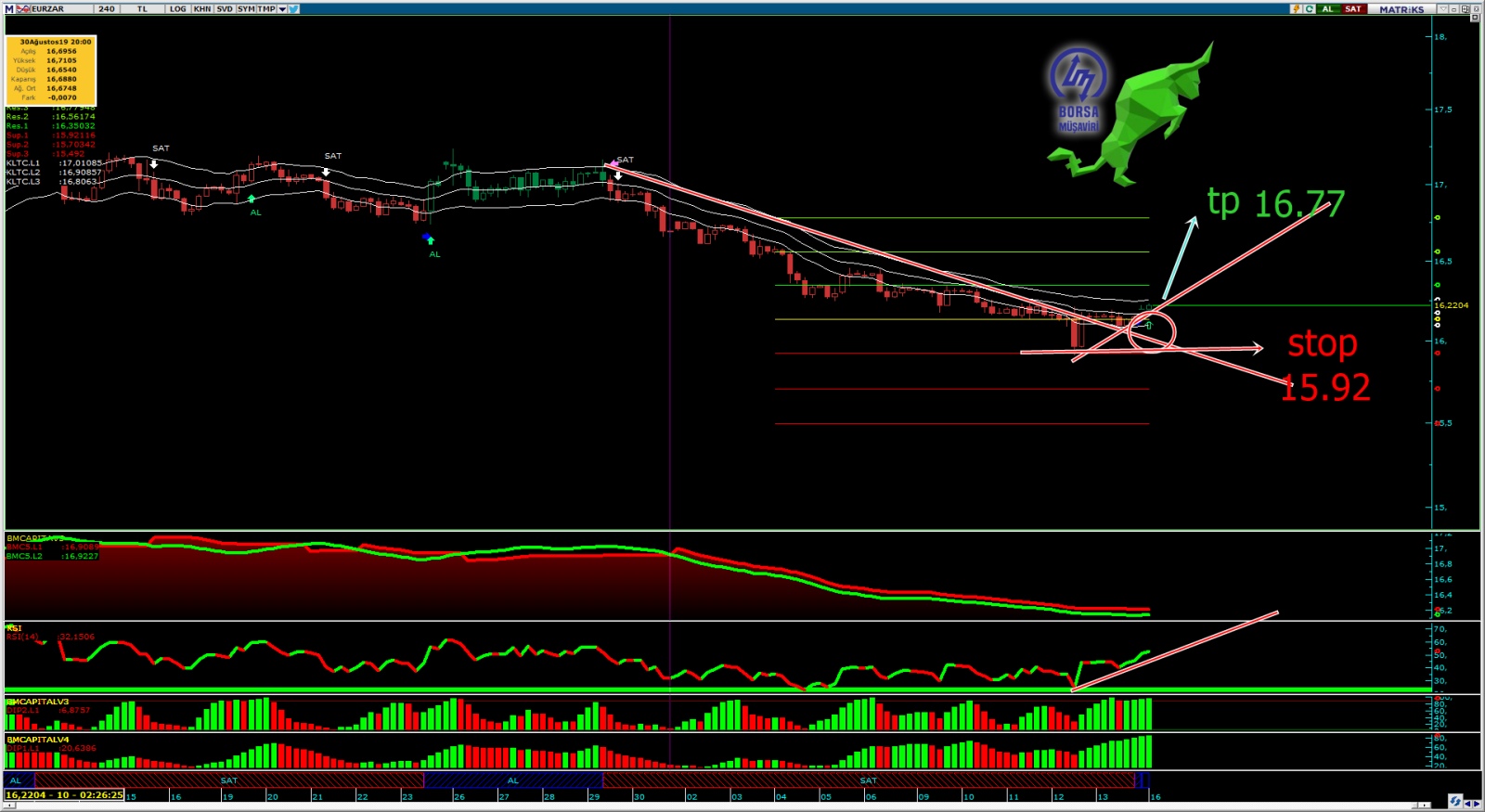The width and height of the screenshot is (1485, 812).
Task: Click the MATRIKS logo button
Action: 1401,8
